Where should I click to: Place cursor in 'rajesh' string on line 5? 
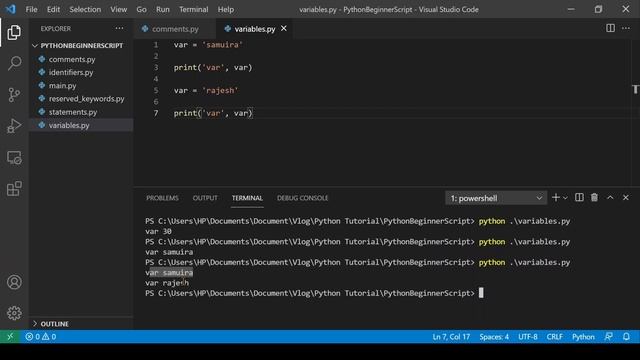pos(220,90)
